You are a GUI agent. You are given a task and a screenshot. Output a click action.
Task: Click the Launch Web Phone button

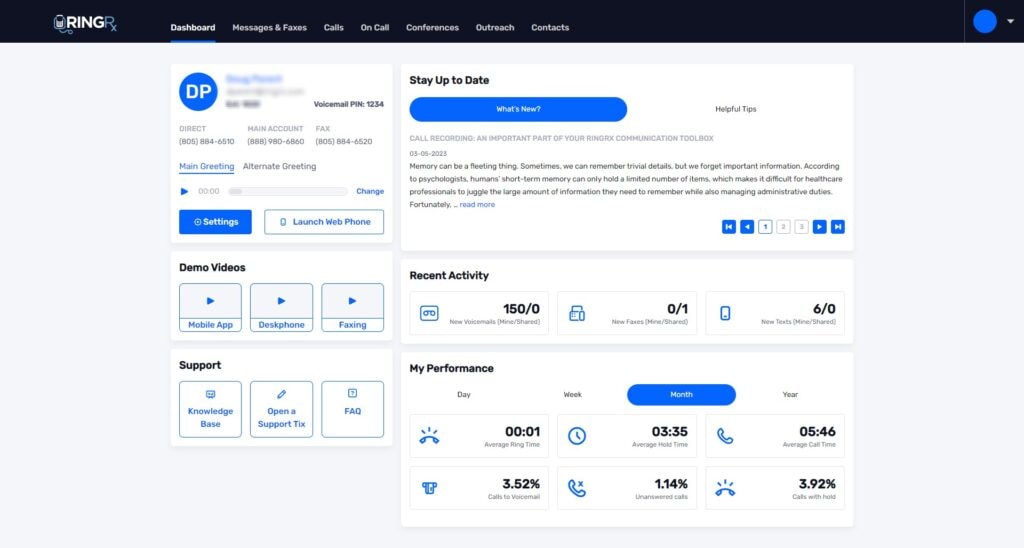[324, 222]
